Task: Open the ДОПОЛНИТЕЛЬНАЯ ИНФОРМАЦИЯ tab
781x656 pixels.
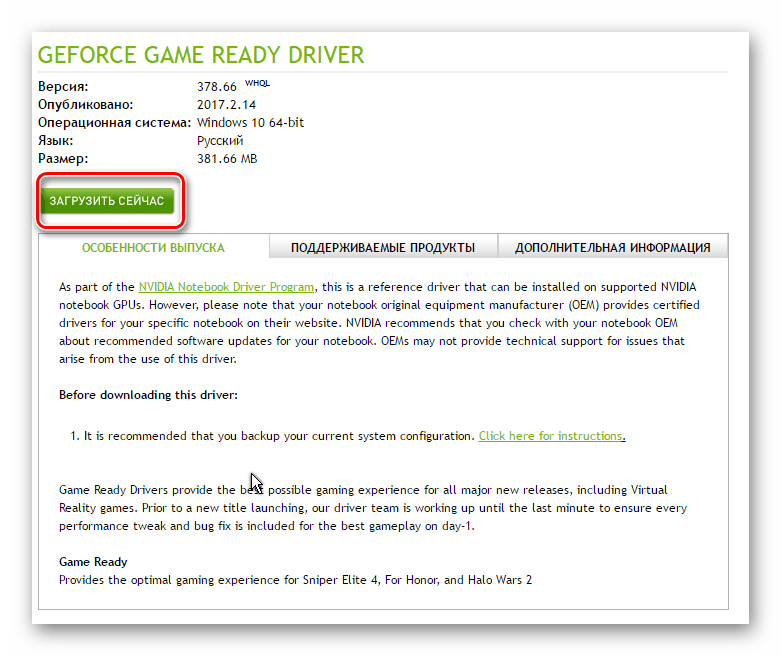Action: click(613, 247)
